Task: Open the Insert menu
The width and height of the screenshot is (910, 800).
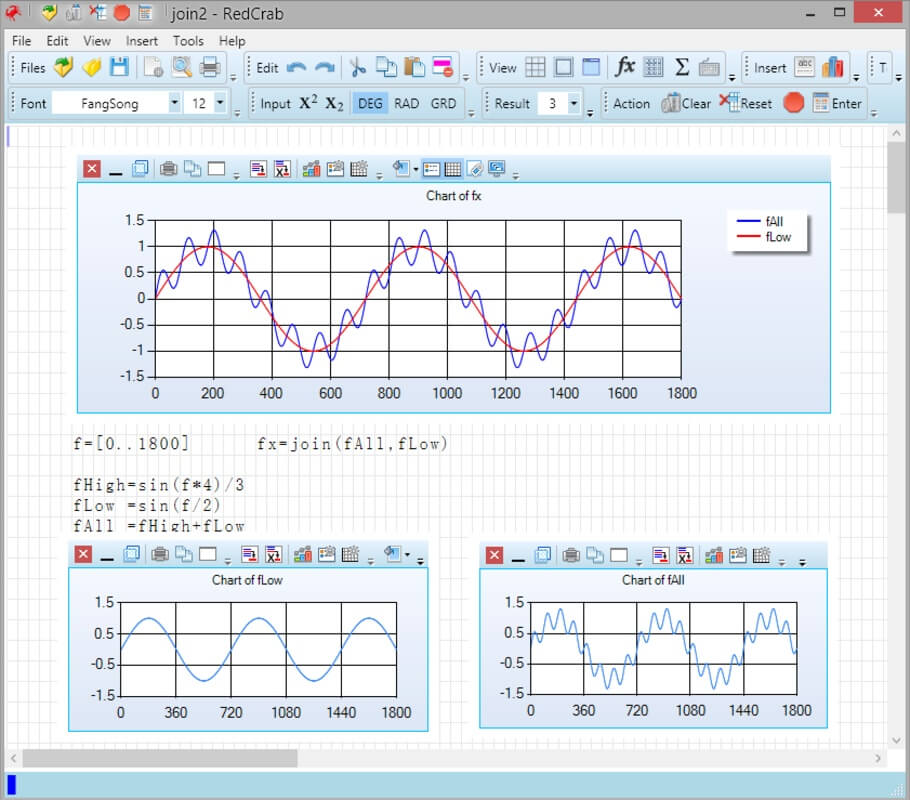Action: [141, 41]
